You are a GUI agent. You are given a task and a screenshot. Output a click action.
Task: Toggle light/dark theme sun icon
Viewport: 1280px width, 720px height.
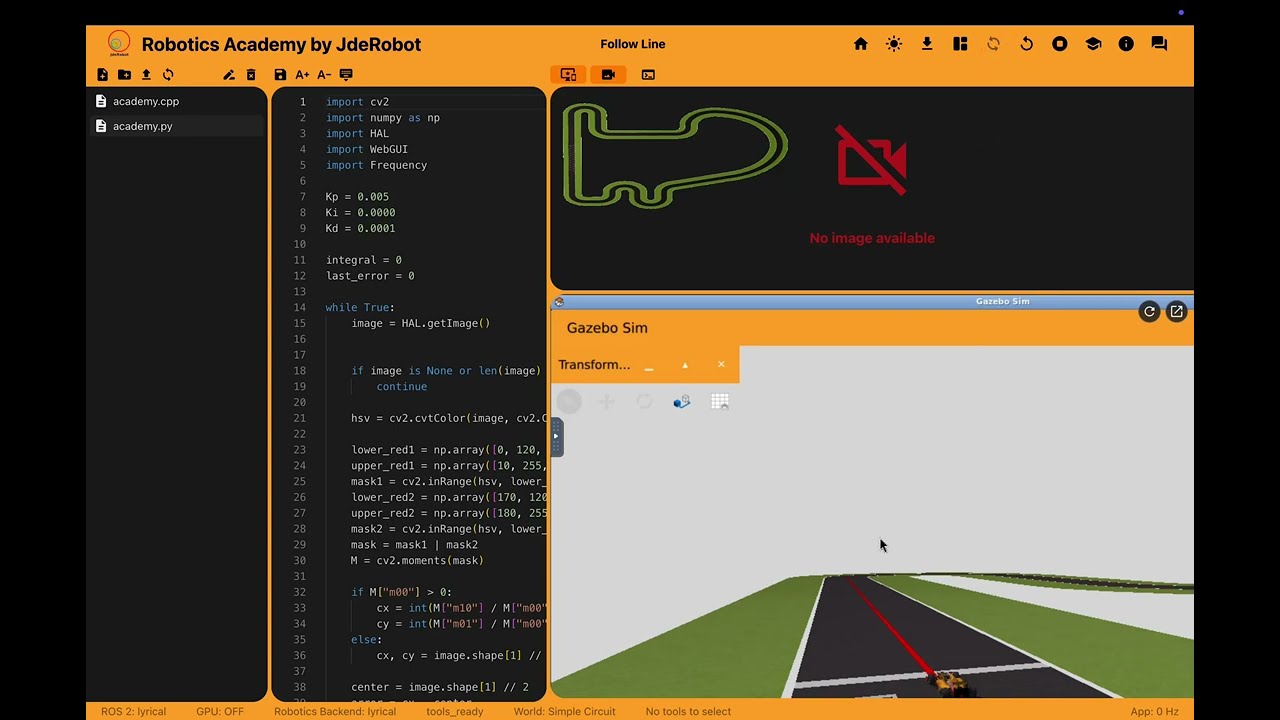[894, 44]
